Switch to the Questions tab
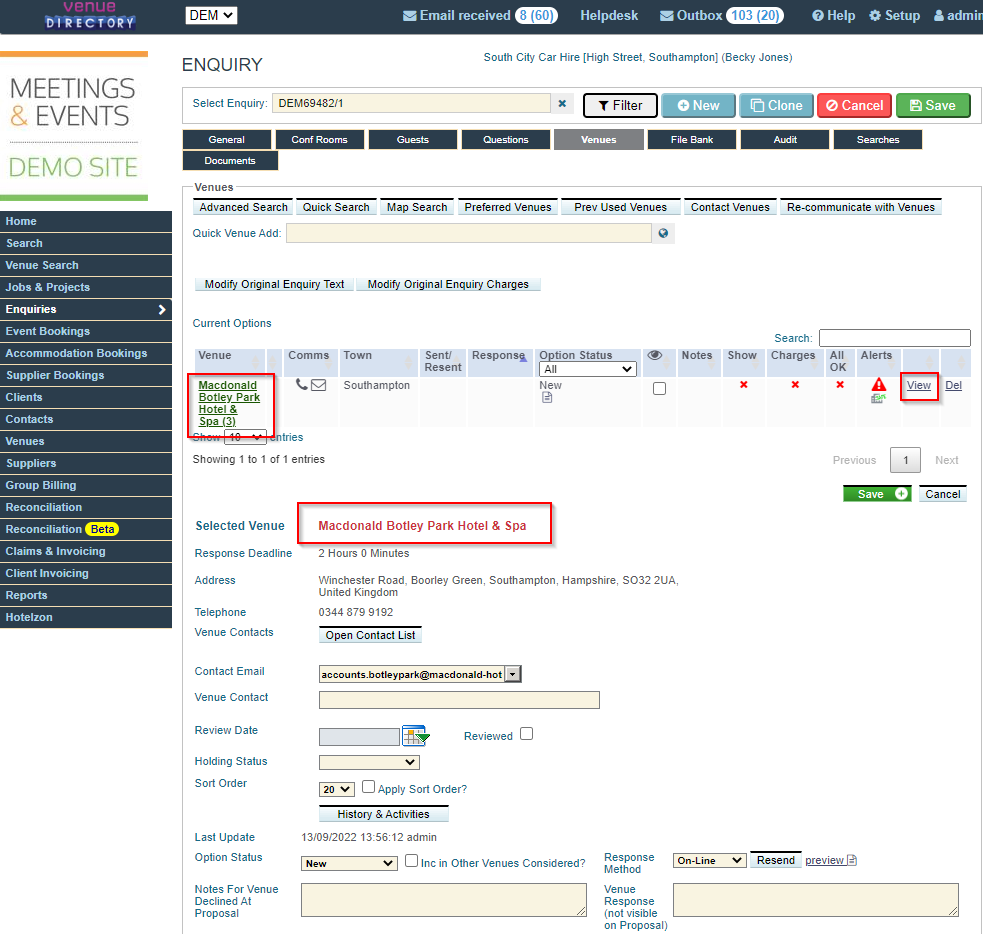Image resolution: width=983 pixels, height=934 pixels. coord(505,140)
